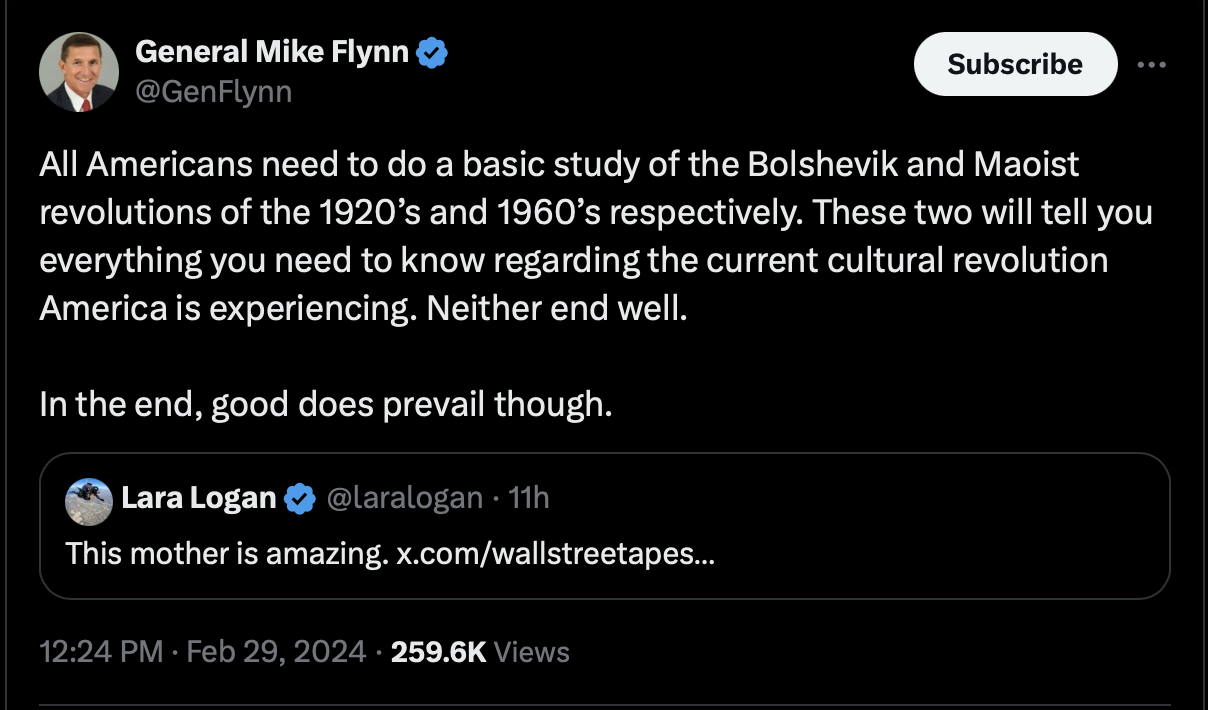Click the Feb 29, 2024 date
The width and height of the screenshot is (1208, 710).
pyautogui.click(x=276, y=652)
